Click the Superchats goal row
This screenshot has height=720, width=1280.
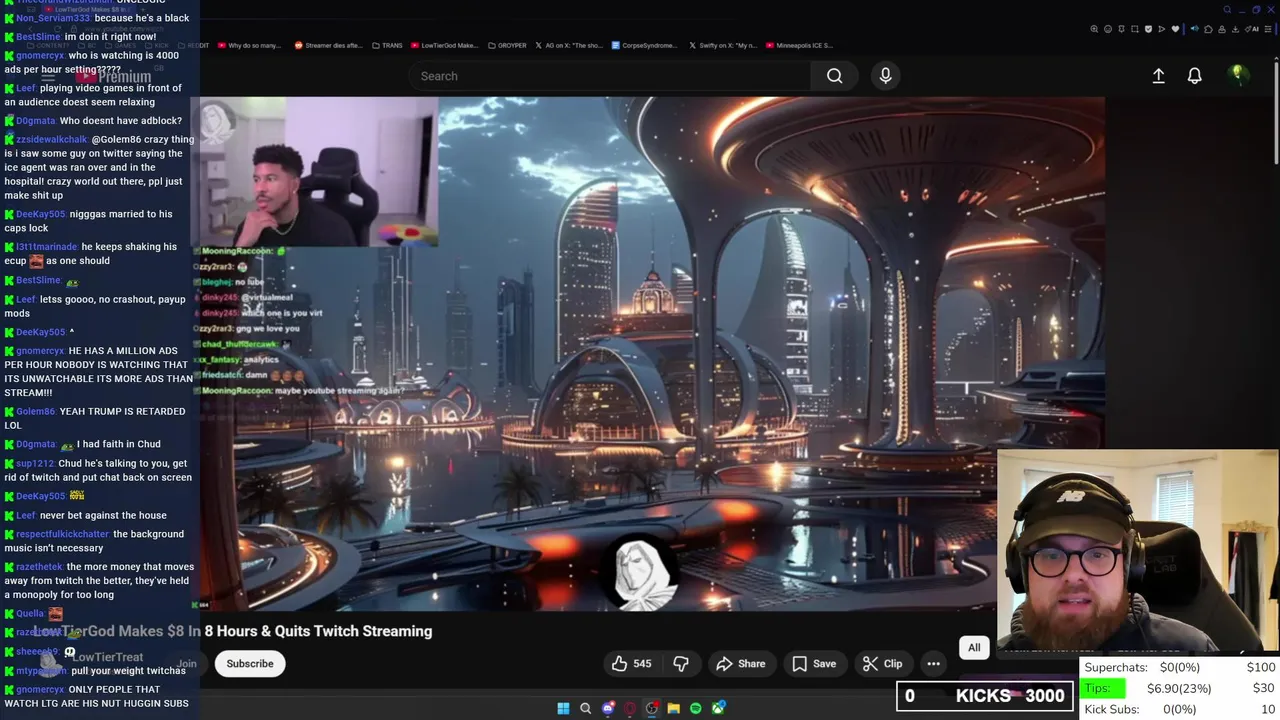[x=1180, y=667]
